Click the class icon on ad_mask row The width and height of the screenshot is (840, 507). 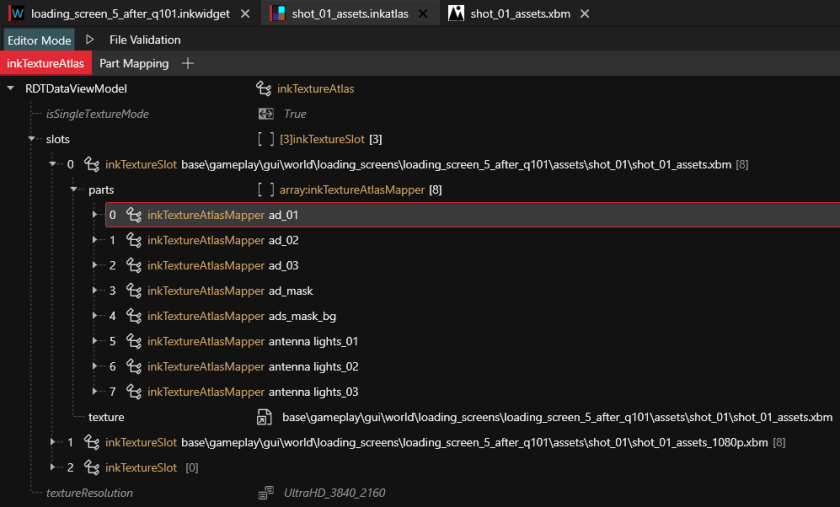[134, 290]
